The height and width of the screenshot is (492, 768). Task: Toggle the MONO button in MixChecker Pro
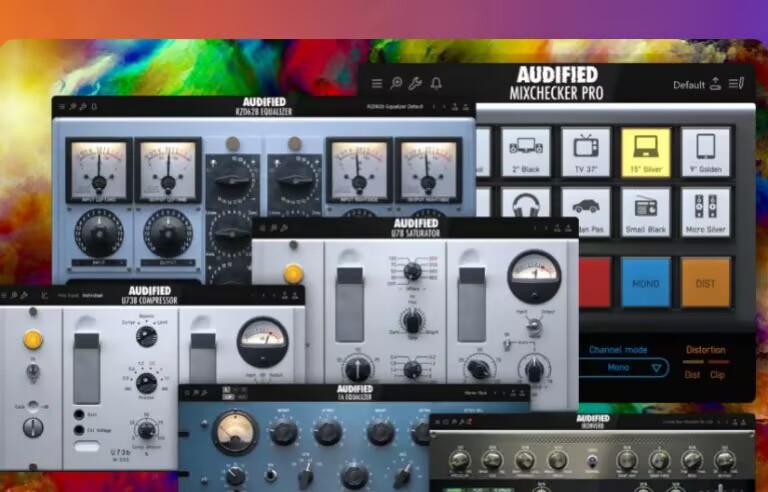pyautogui.click(x=646, y=283)
